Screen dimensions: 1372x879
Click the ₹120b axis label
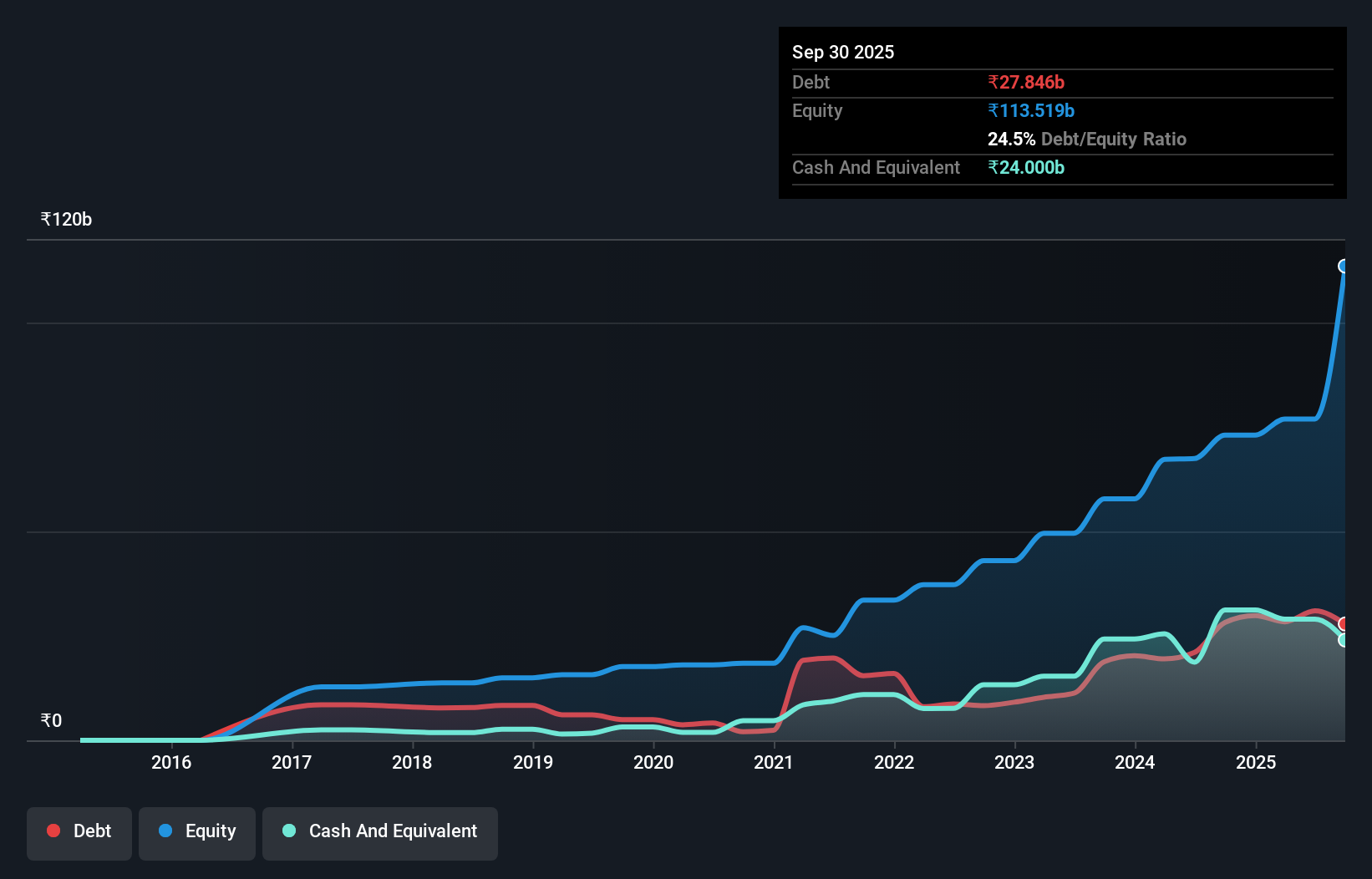click(x=66, y=219)
